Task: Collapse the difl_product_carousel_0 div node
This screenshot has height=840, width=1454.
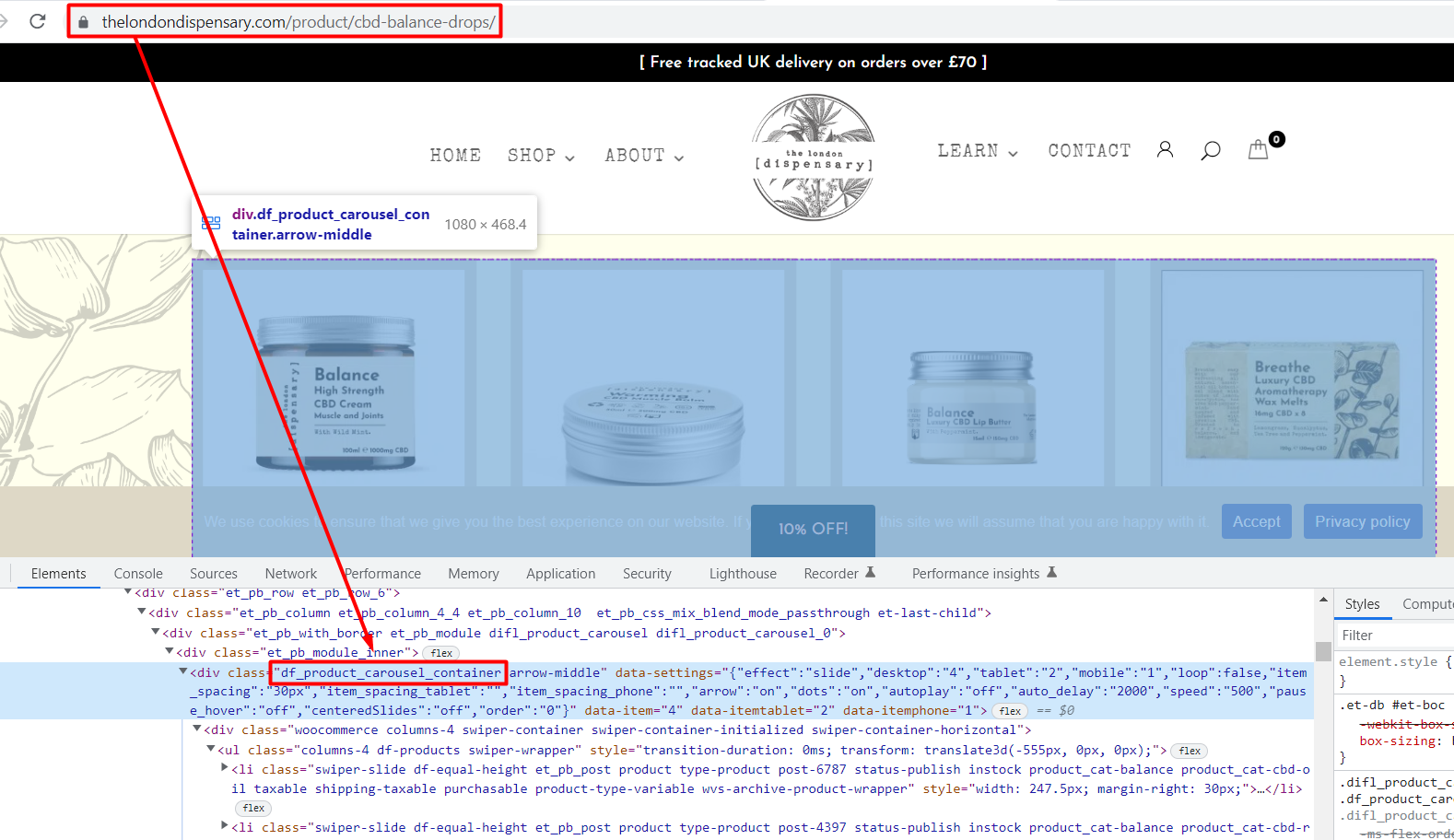Action: click(156, 632)
